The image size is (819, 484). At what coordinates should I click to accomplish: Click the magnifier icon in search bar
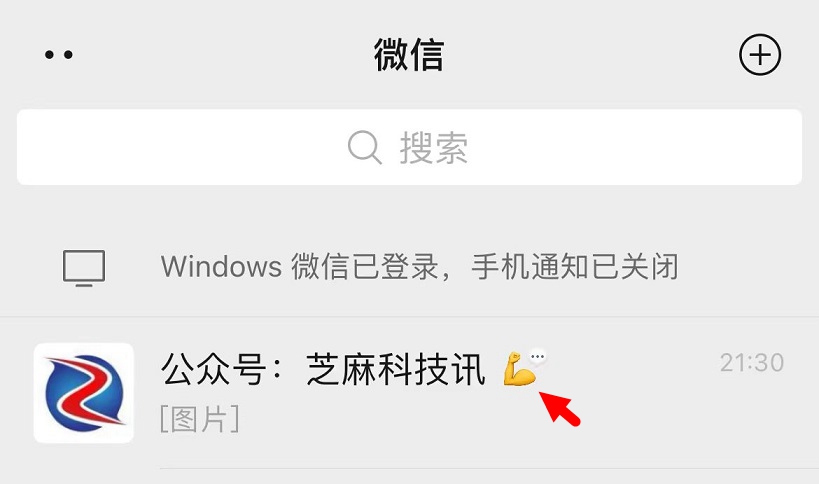(365, 147)
